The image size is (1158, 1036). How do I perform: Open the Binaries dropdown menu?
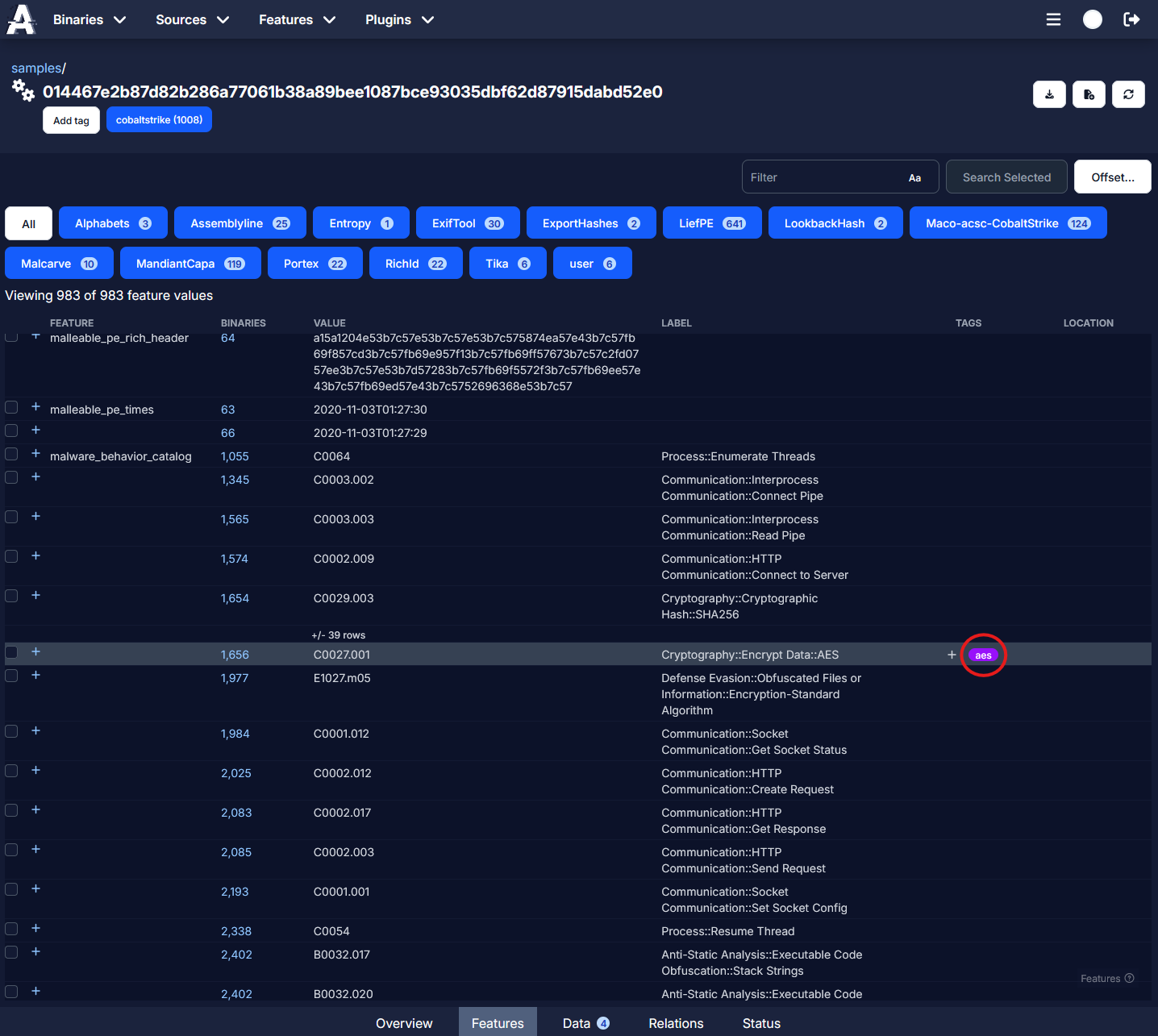(89, 19)
